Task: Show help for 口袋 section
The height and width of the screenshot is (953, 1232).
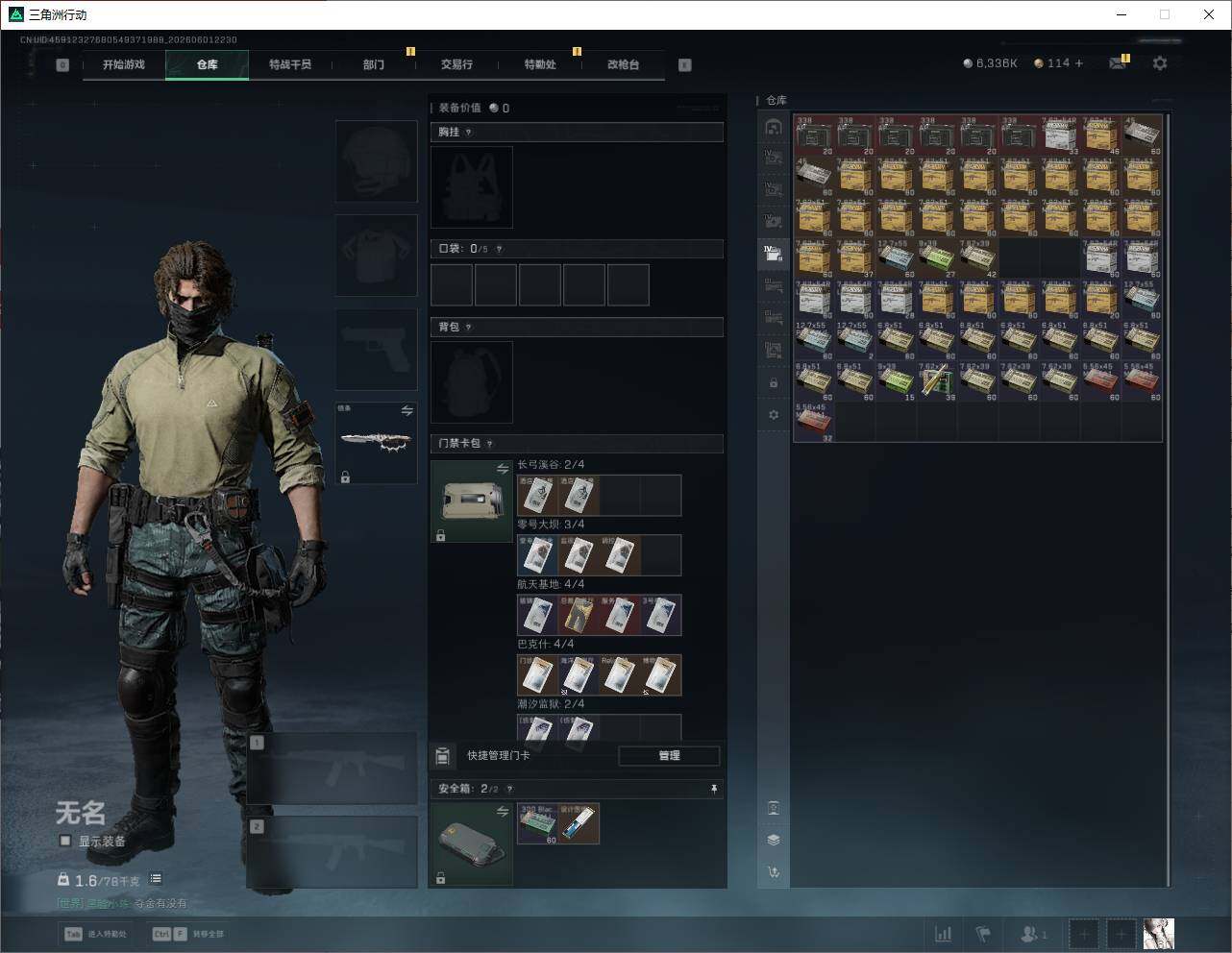Action: 499,249
